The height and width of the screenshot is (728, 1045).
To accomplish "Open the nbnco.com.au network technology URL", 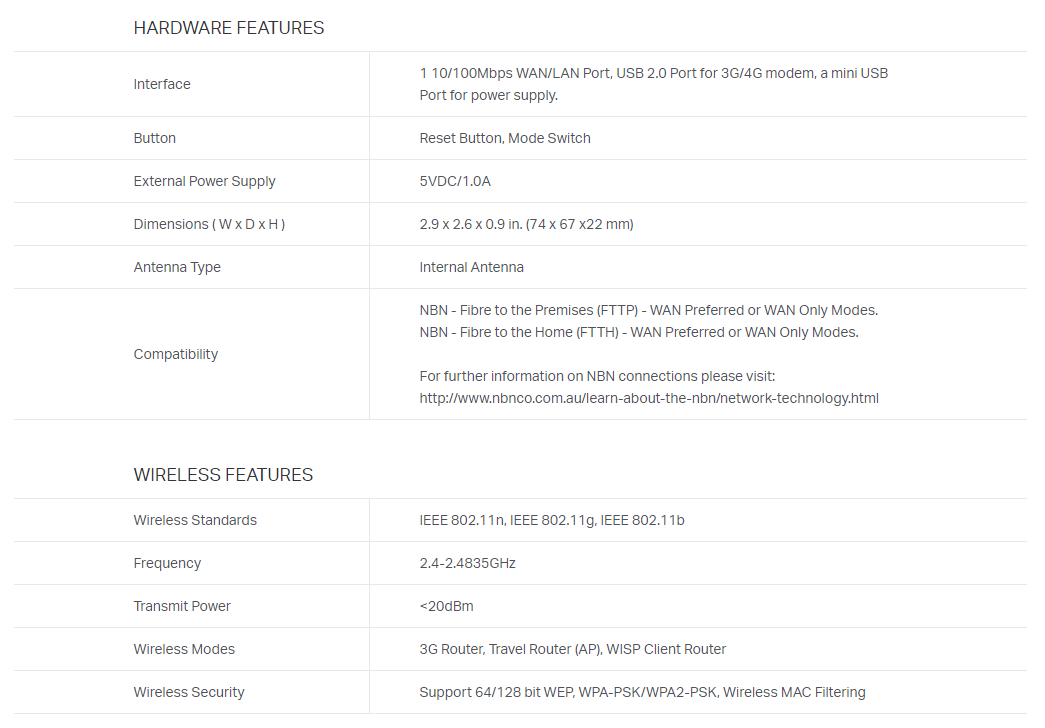I will pyautogui.click(x=649, y=398).
